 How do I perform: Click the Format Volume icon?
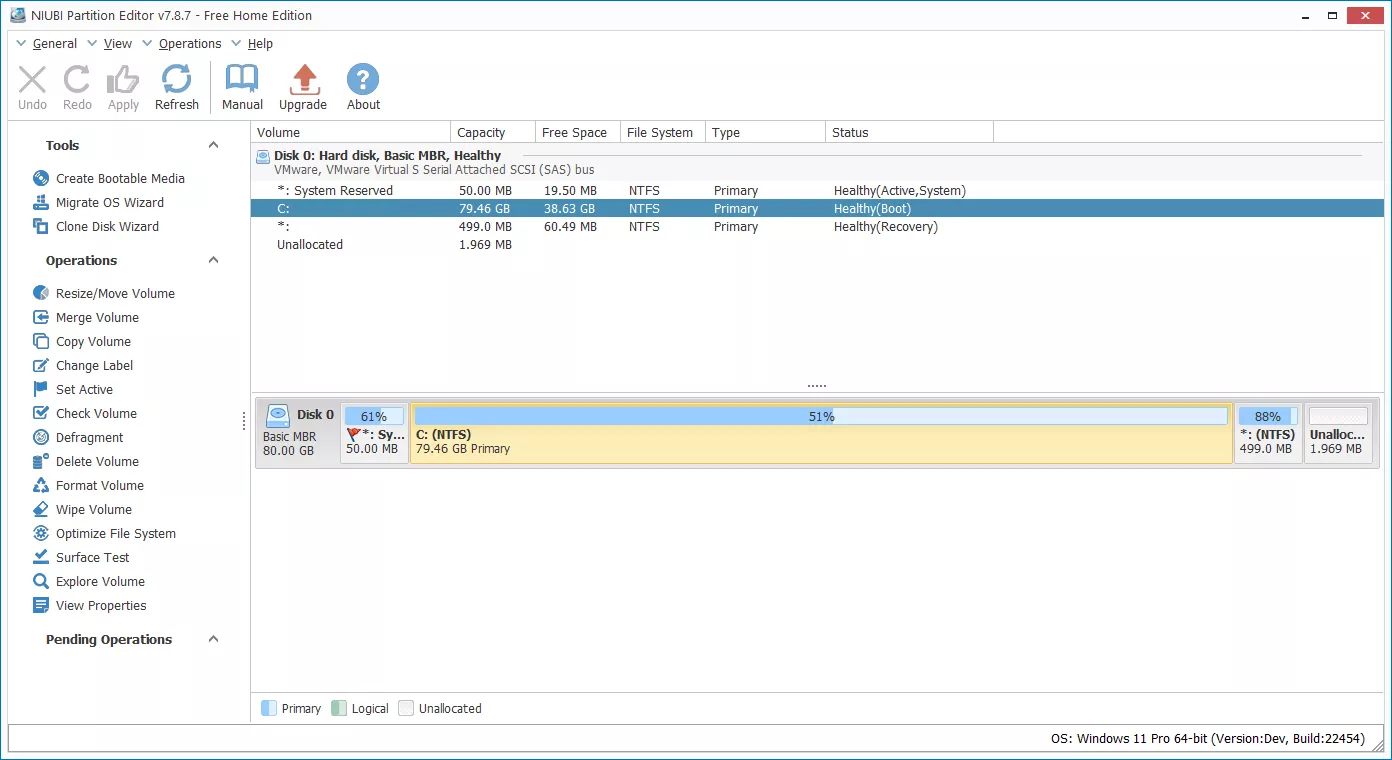[41, 485]
